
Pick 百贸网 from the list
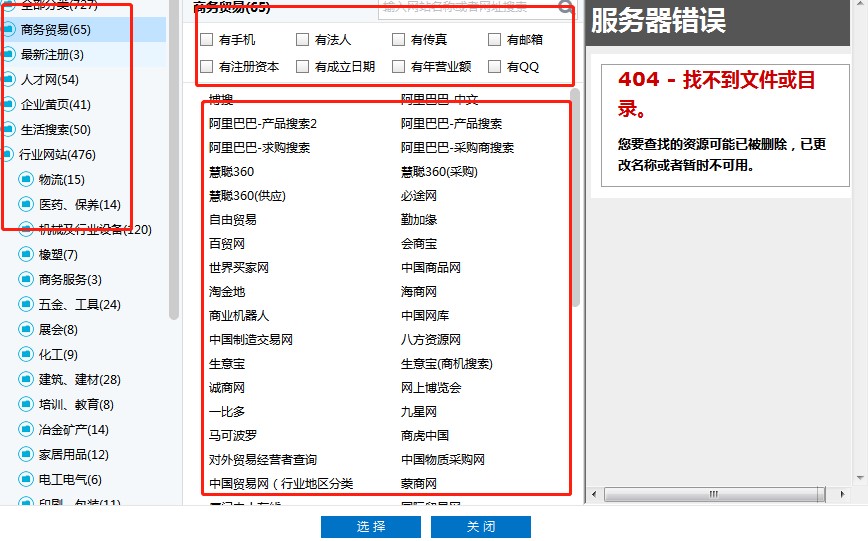(x=226, y=244)
